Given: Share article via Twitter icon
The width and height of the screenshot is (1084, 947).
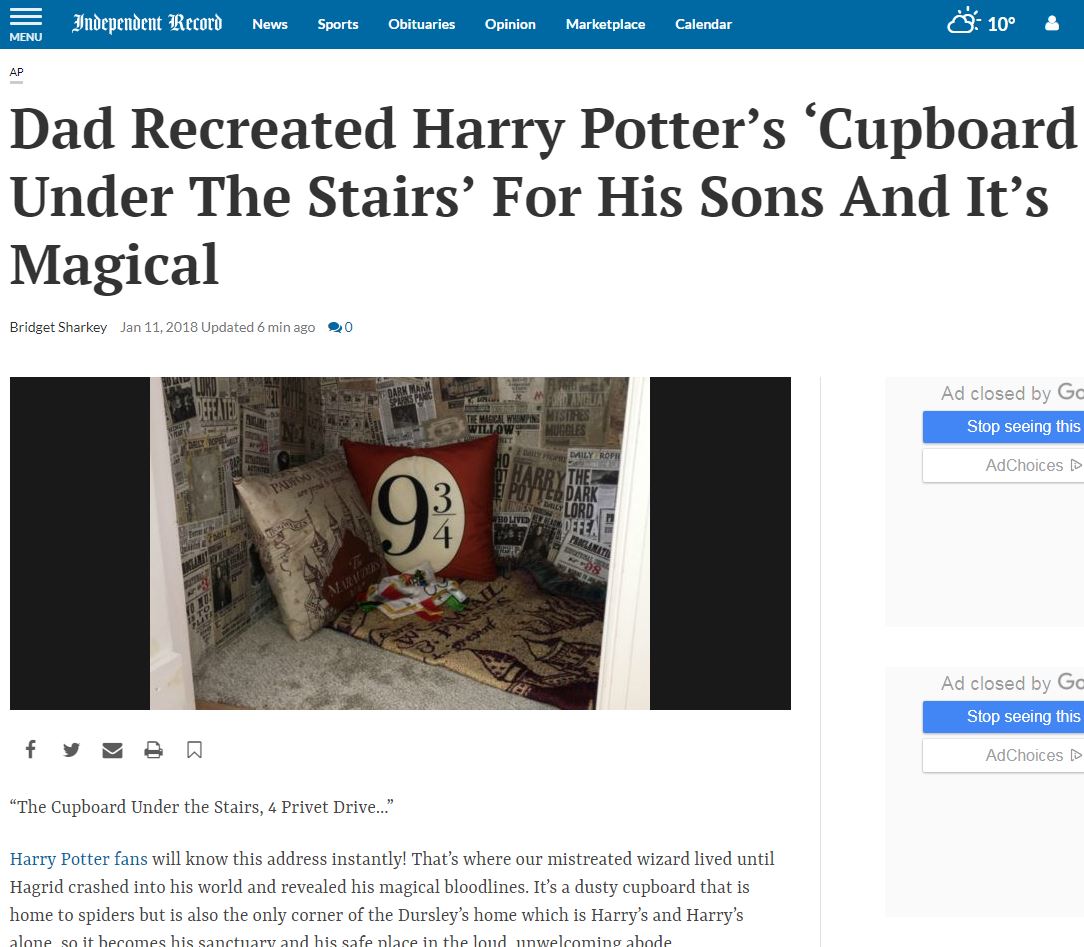Looking at the screenshot, I should [x=71, y=750].
